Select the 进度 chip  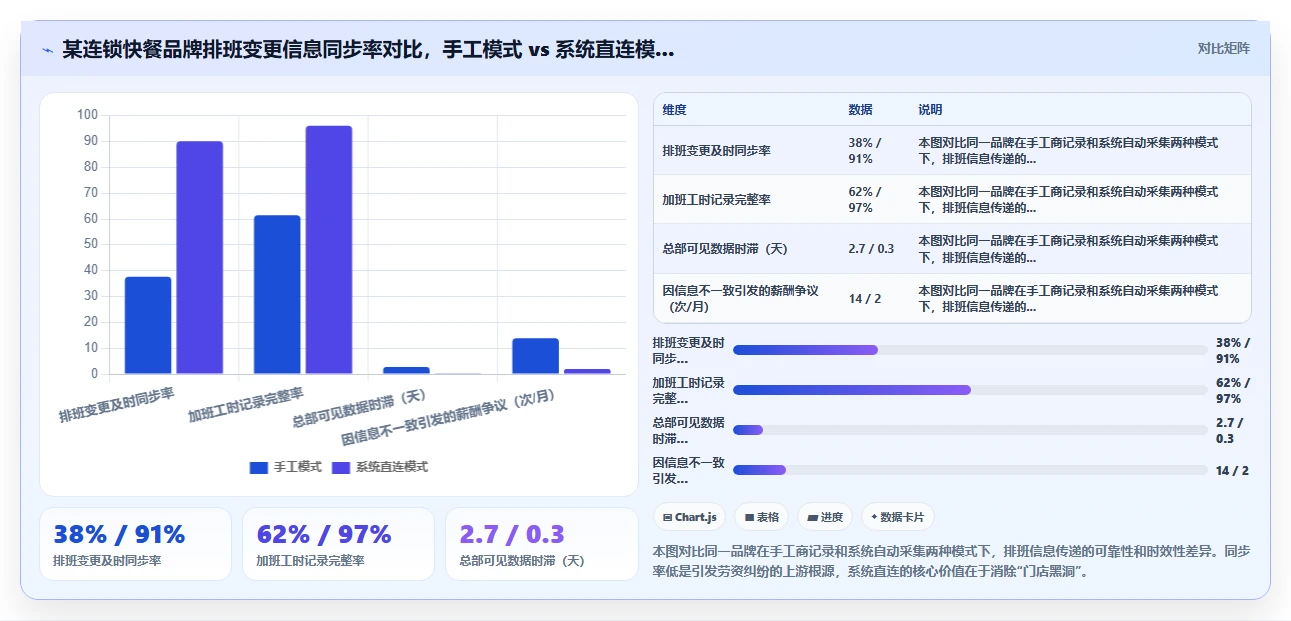pos(825,517)
